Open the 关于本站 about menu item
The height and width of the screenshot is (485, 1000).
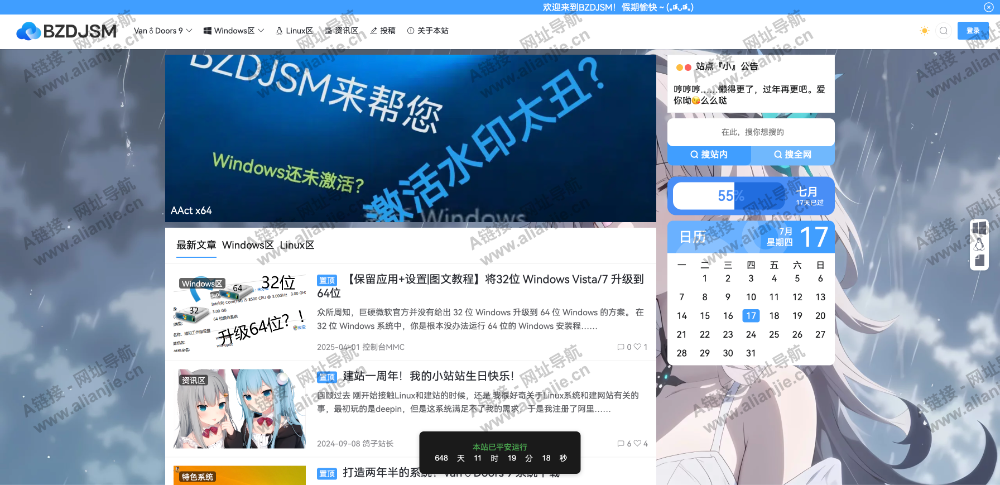[427, 31]
